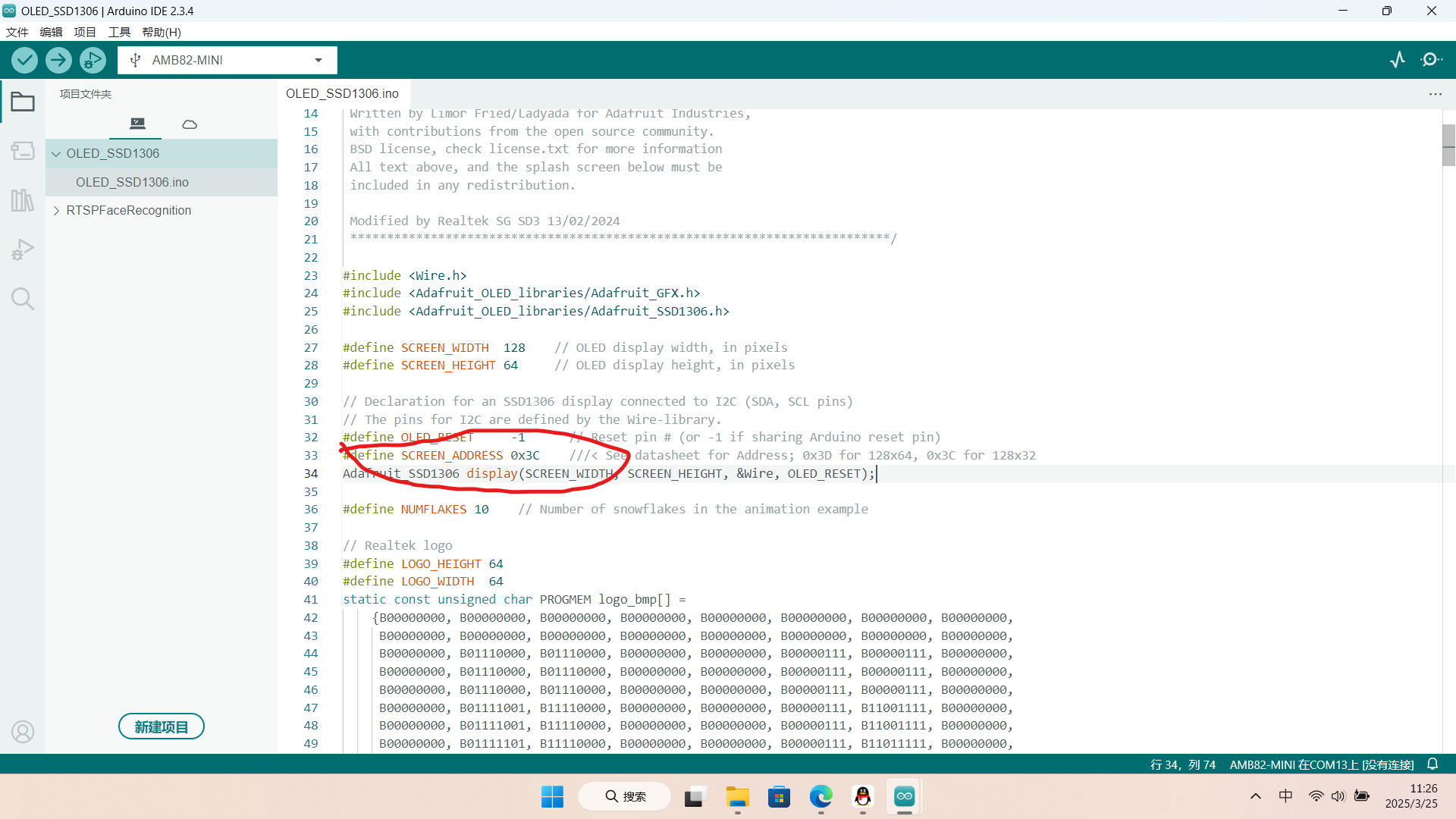Click the cursor position 行 34, 列 74
This screenshot has width=1456, height=819.
coord(1182,764)
